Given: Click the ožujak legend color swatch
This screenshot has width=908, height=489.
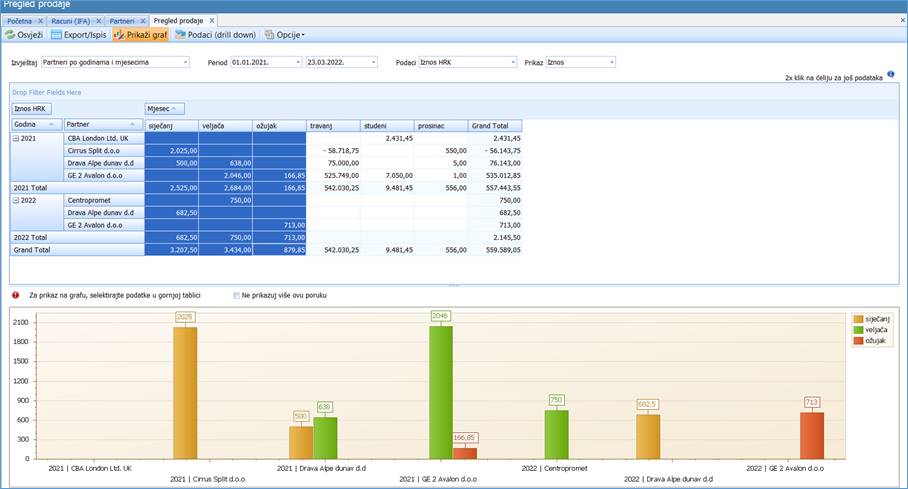Looking at the screenshot, I should [x=858, y=341].
